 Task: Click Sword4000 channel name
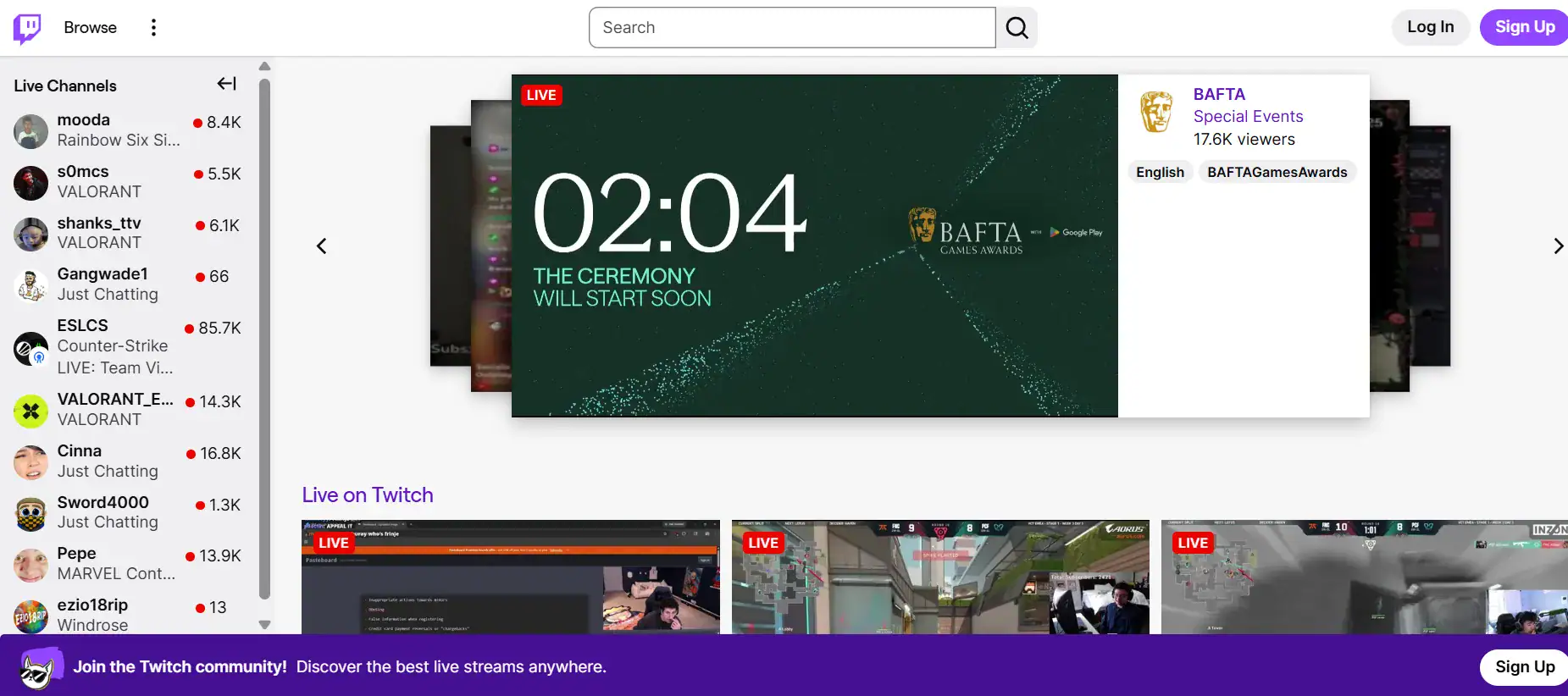tap(103, 503)
